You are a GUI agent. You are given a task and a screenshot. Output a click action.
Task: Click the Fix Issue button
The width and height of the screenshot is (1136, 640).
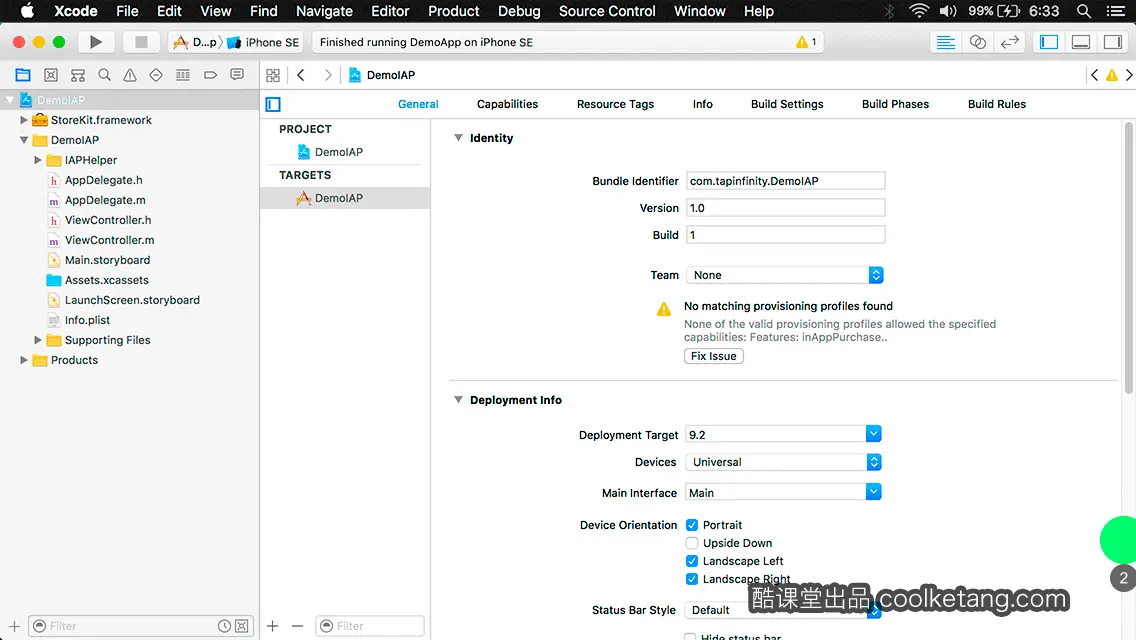714,356
